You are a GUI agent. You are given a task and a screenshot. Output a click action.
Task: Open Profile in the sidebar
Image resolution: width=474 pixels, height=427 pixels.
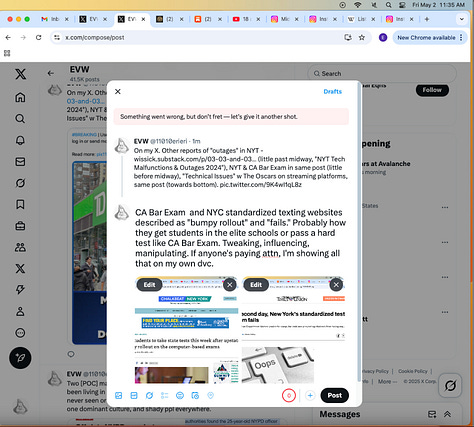[20, 311]
